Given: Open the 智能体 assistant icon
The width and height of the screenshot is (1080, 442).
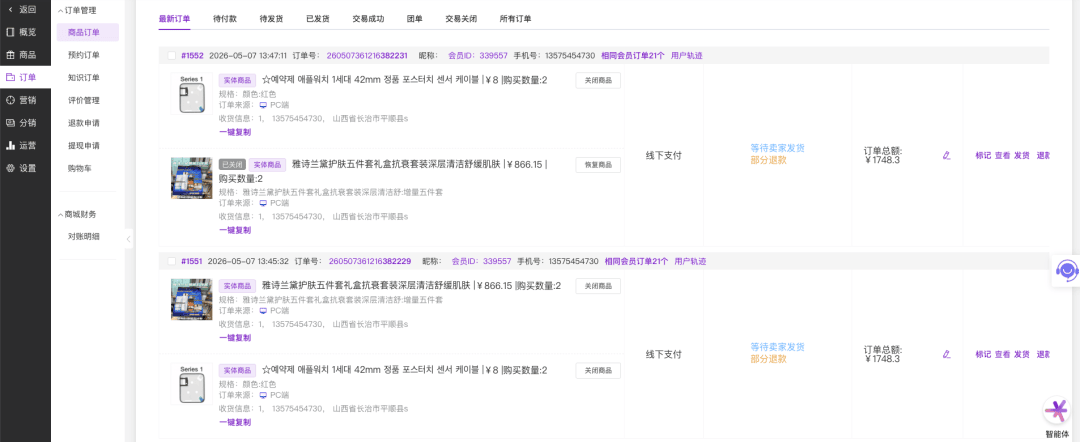Looking at the screenshot, I should click(x=1056, y=411).
